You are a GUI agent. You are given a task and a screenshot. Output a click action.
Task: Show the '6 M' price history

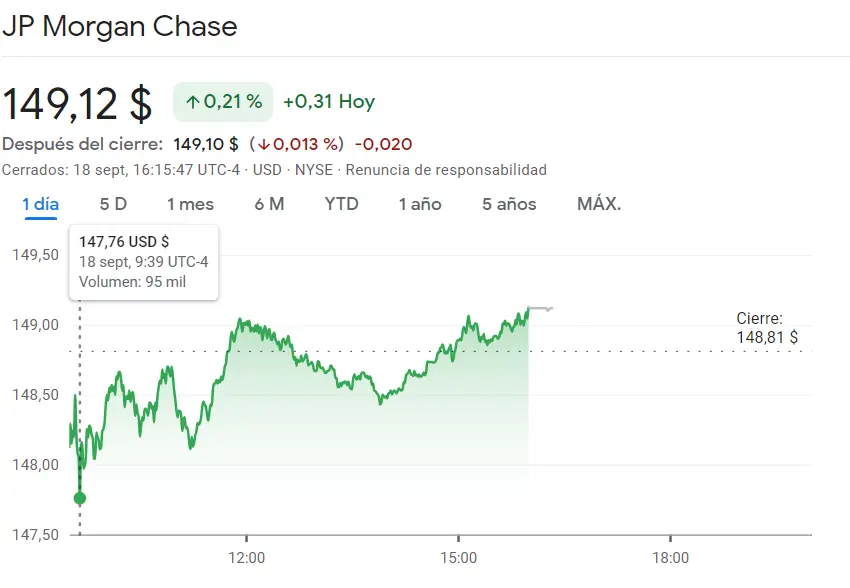click(x=269, y=203)
